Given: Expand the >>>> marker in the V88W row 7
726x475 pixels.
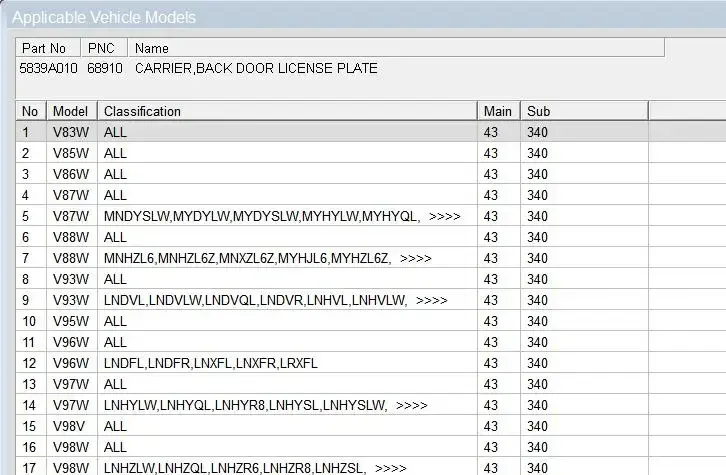Looking at the screenshot, I should pos(415,258).
